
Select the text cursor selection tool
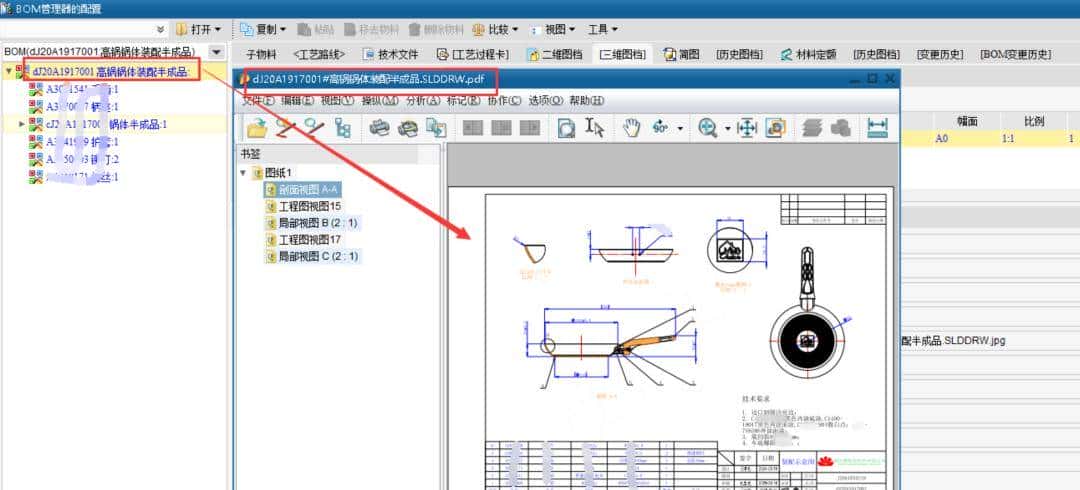pos(594,127)
